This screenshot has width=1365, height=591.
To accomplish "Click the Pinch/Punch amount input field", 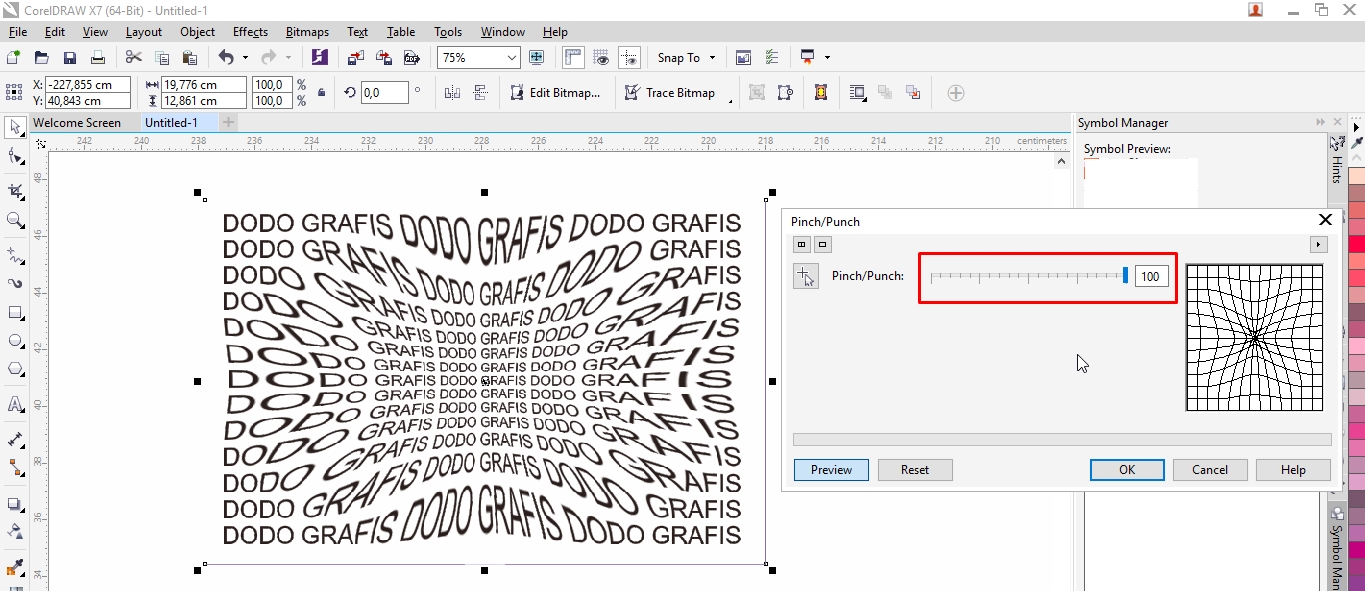I will pyautogui.click(x=1151, y=276).
